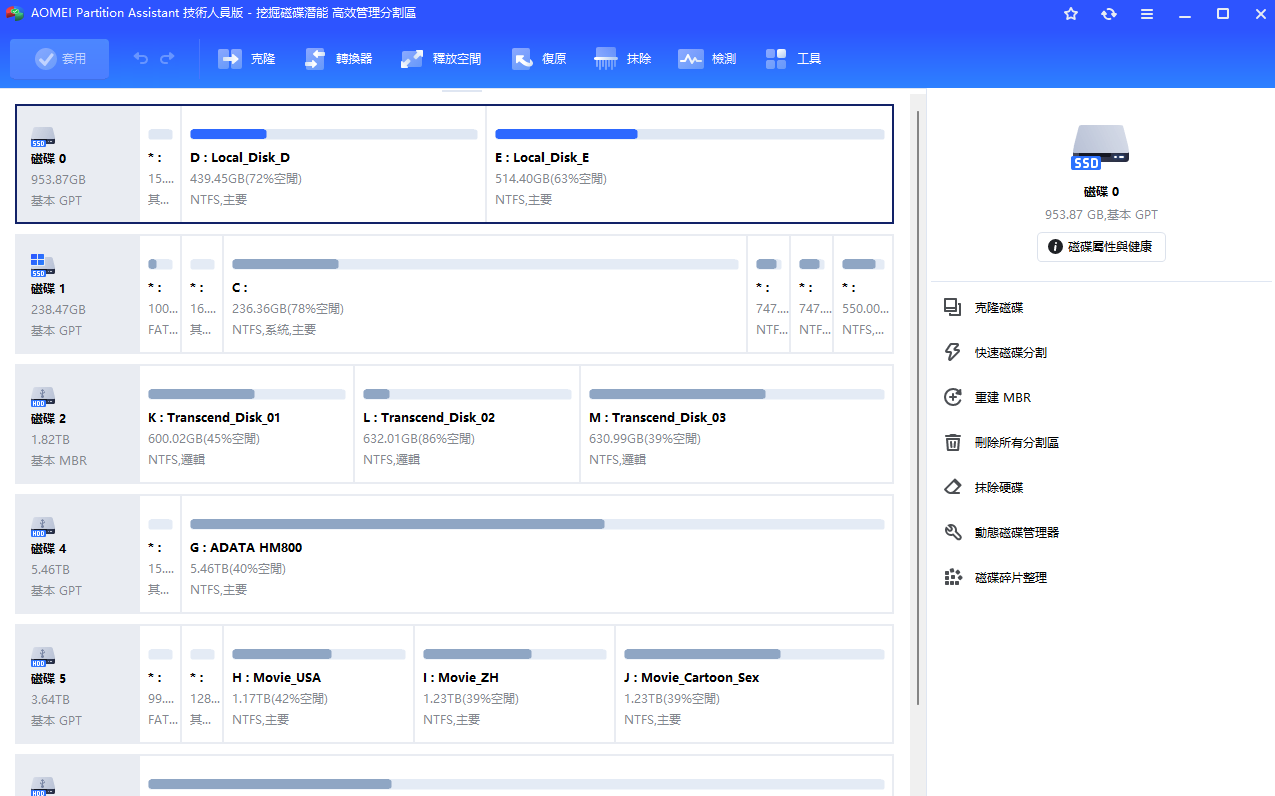1275x796 pixels.
Task: Click the "磁碟 0" title in the right panel
Action: 1101,192
